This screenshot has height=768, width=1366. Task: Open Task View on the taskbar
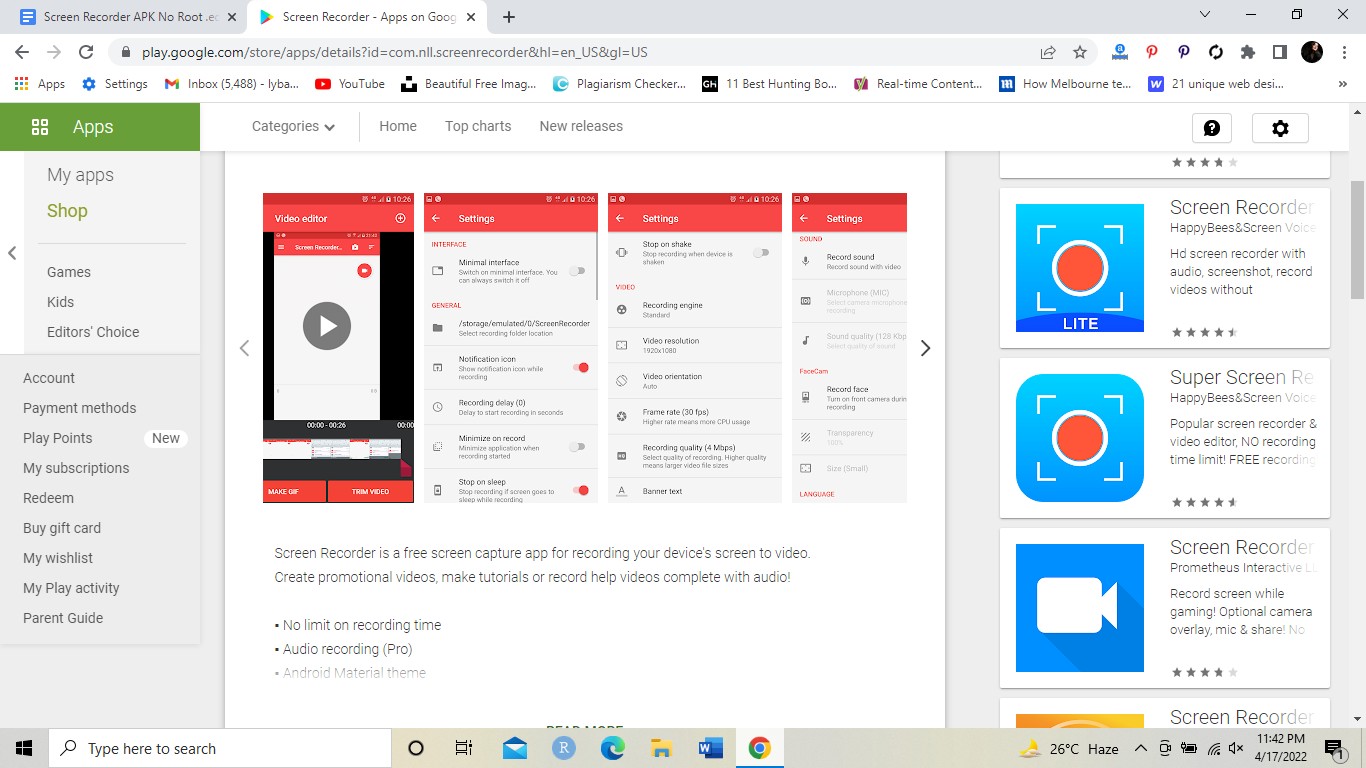pyautogui.click(x=464, y=748)
